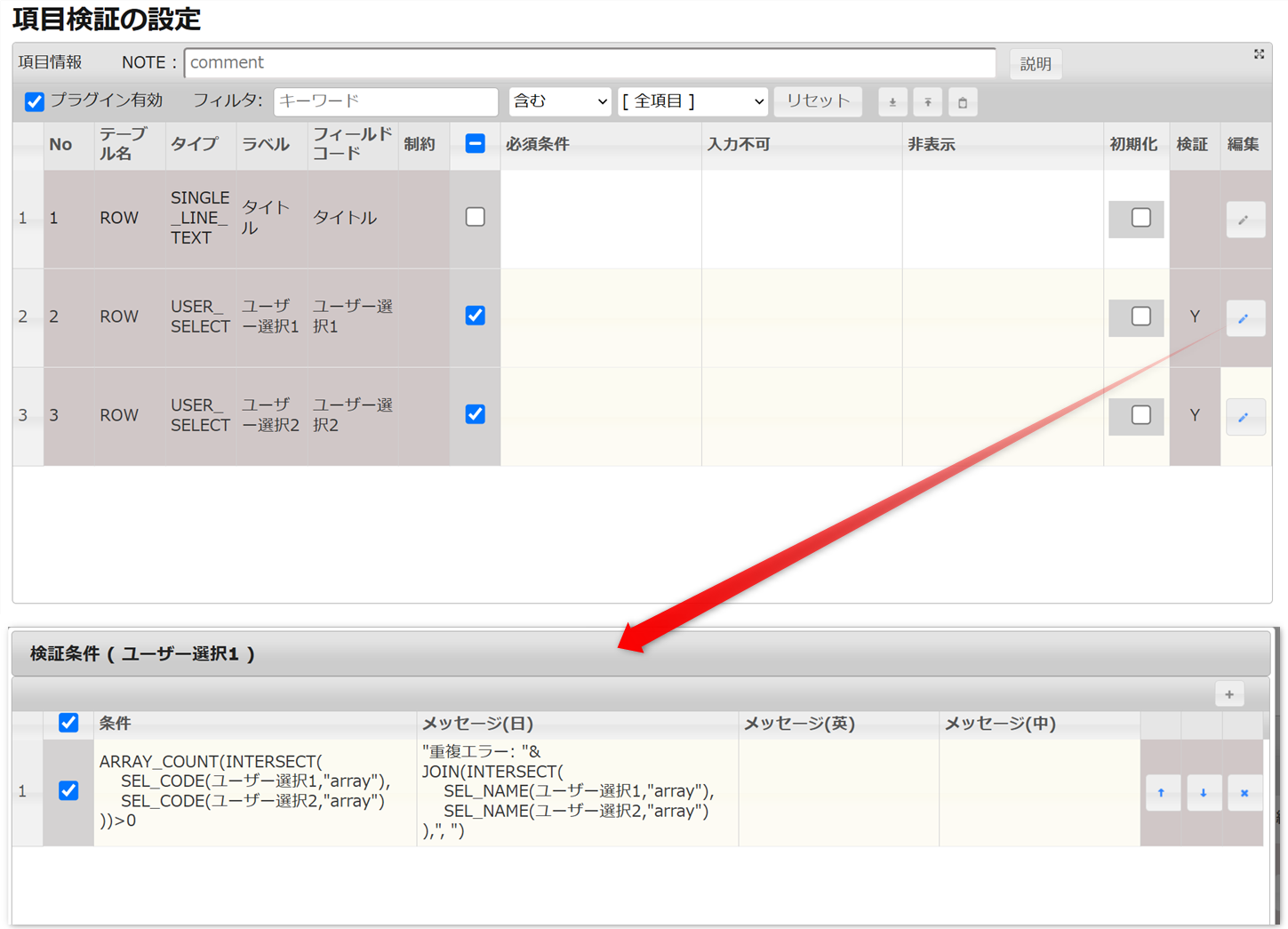Click メッセージ(中) cell in condition row
The width and height of the screenshot is (1288, 929).
[1040, 791]
